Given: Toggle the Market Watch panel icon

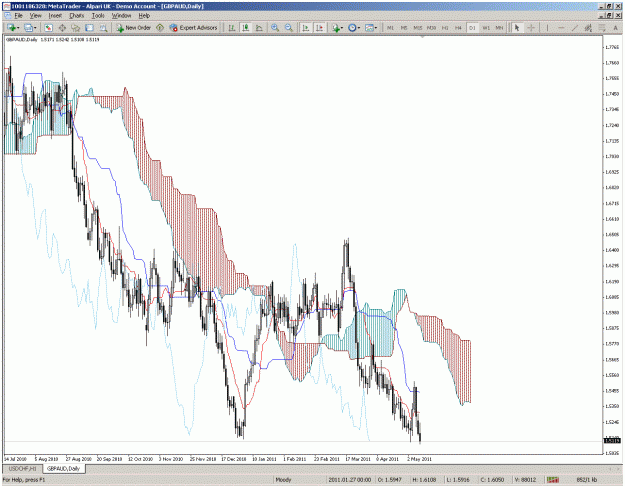Looking at the screenshot, I should [x=49, y=28].
